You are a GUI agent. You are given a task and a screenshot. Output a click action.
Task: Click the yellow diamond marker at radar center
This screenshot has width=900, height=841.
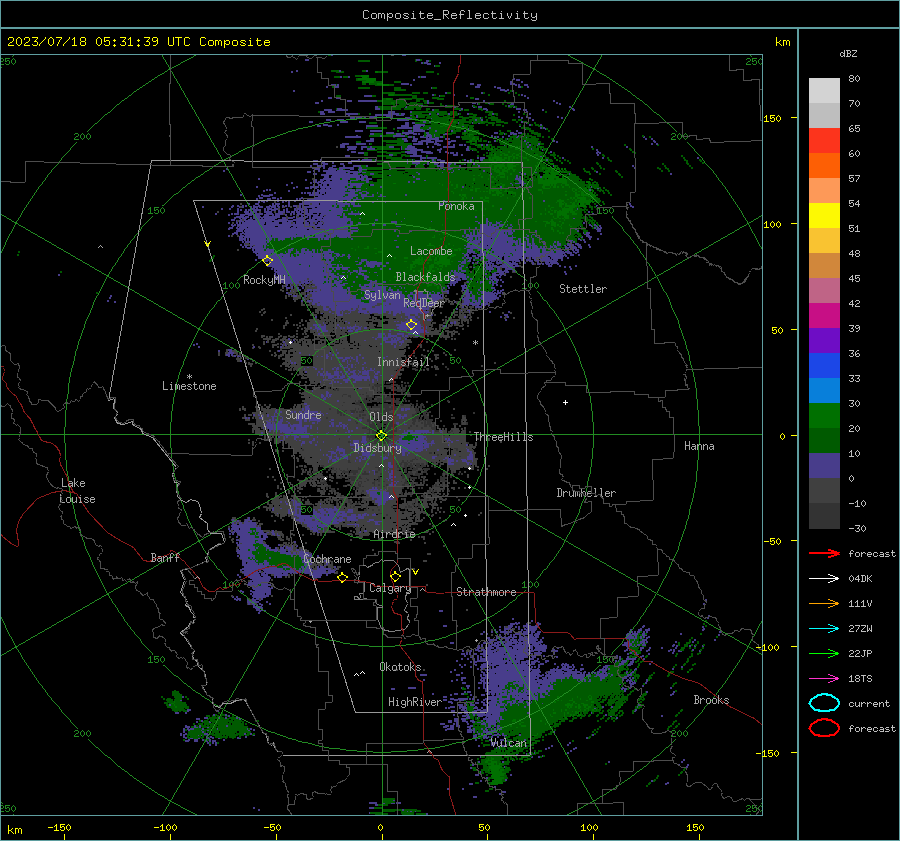click(x=381, y=436)
